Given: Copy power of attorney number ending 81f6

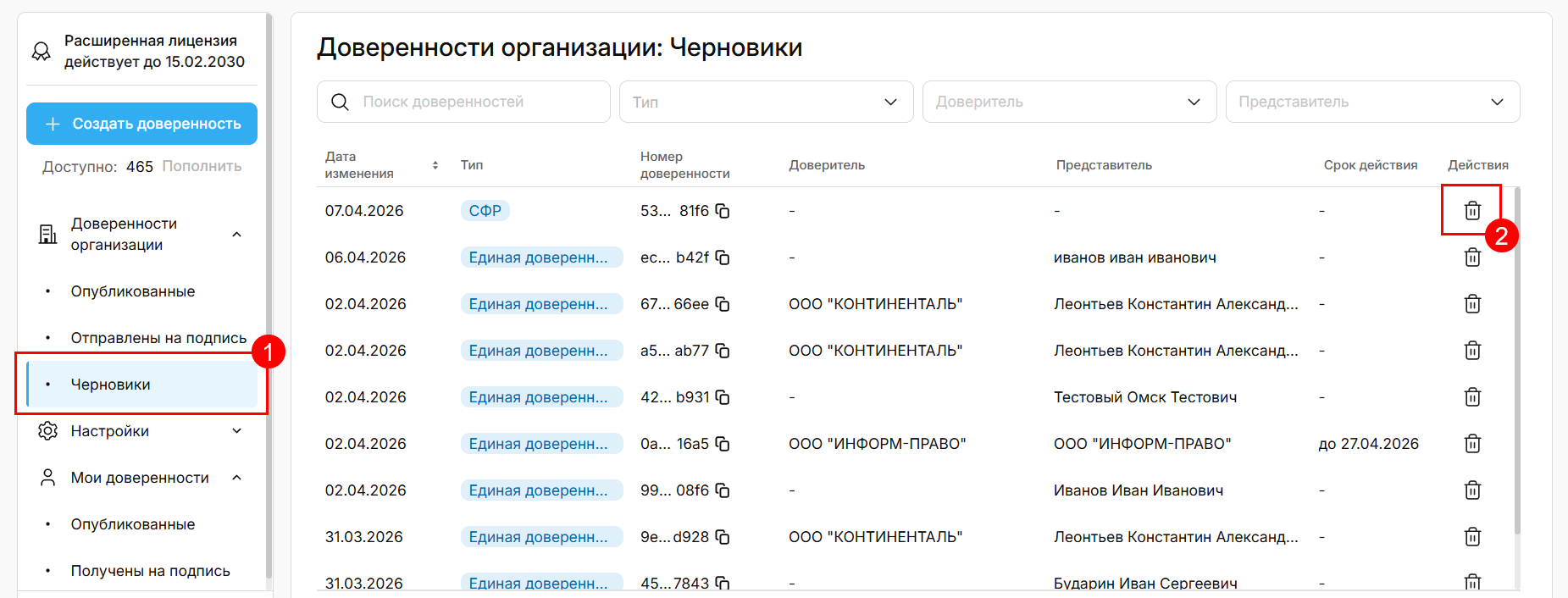Looking at the screenshot, I should (x=723, y=211).
